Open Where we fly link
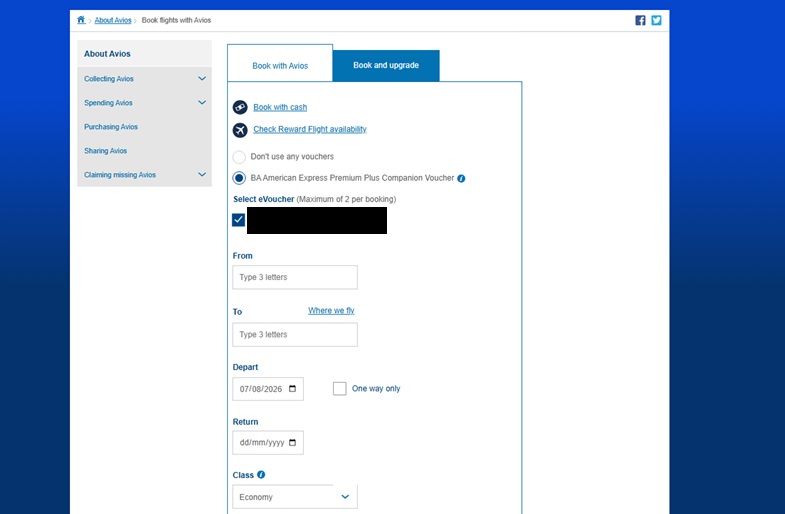 (331, 310)
